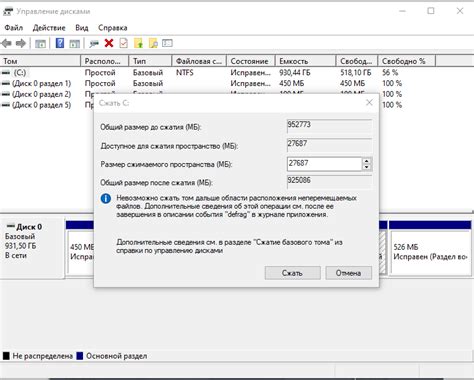The width and height of the screenshot is (474, 380).
Task: Click the Back arrow toolbar icon
Action: click(x=7, y=43)
